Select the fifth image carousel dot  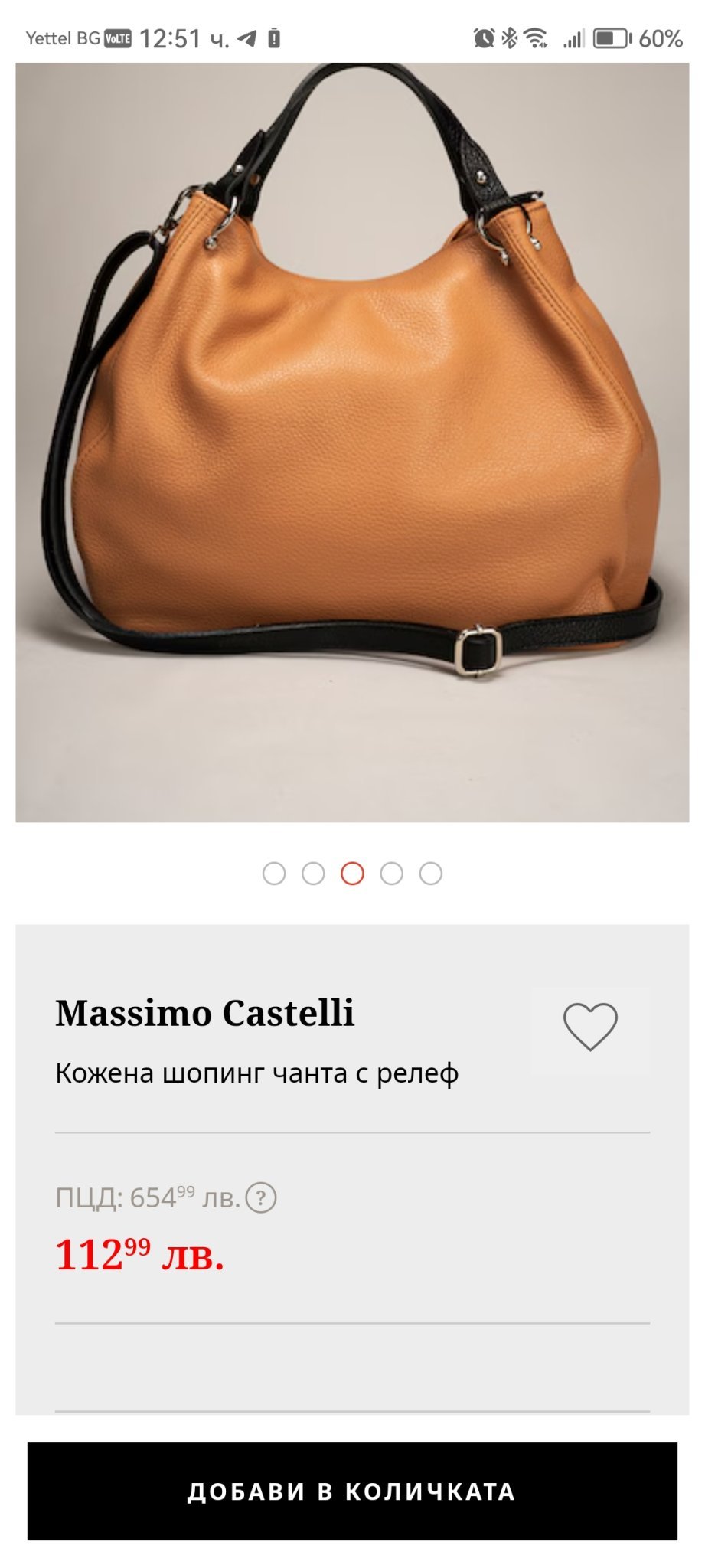(x=431, y=874)
